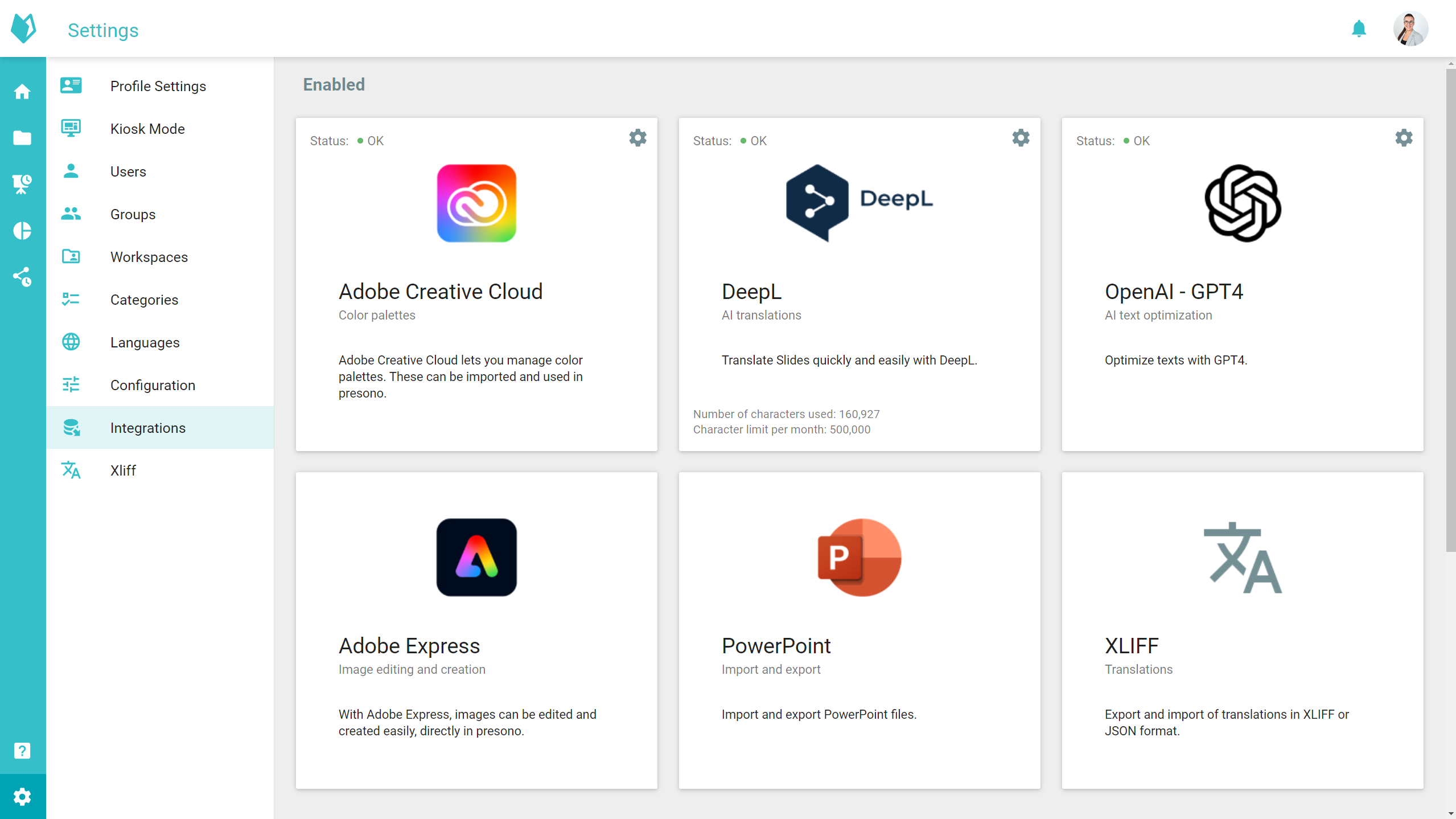Open Adobe Creative Cloud settings gear

click(637, 138)
